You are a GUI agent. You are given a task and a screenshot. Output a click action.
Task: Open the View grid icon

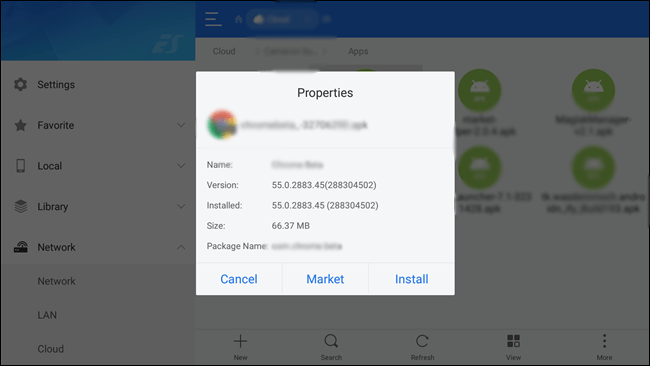(x=513, y=341)
